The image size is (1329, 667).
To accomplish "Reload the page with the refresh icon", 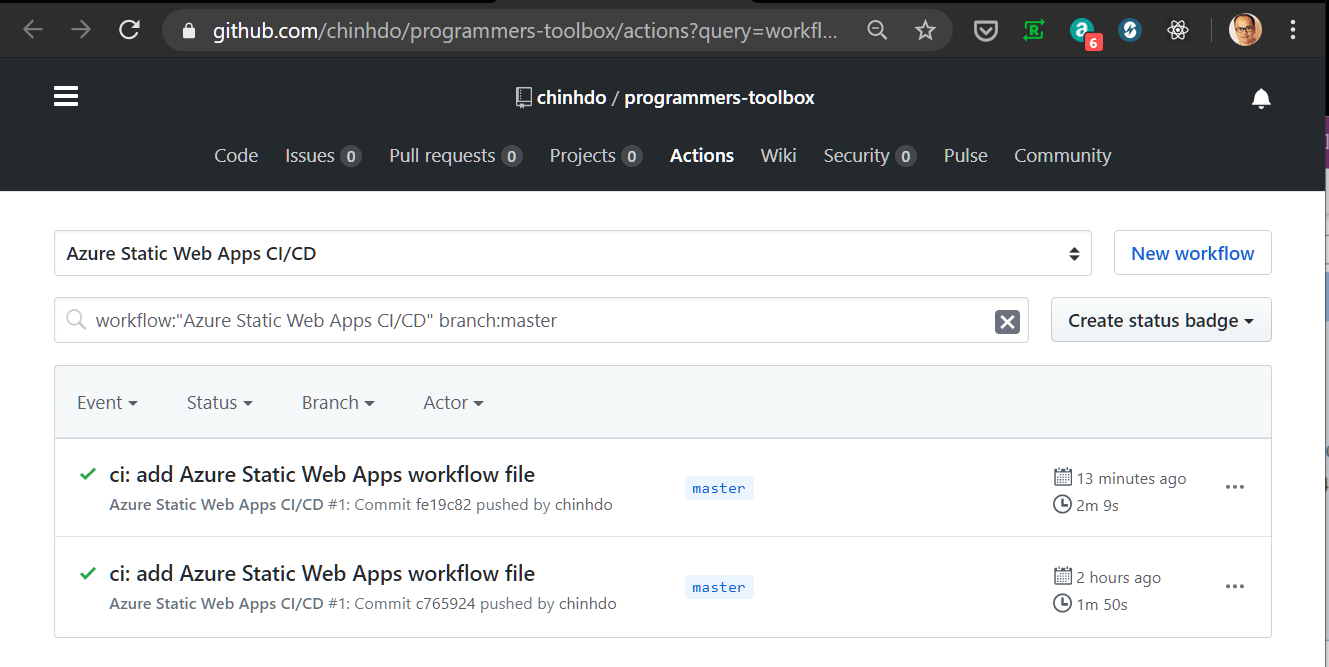I will tap(129, 30).
